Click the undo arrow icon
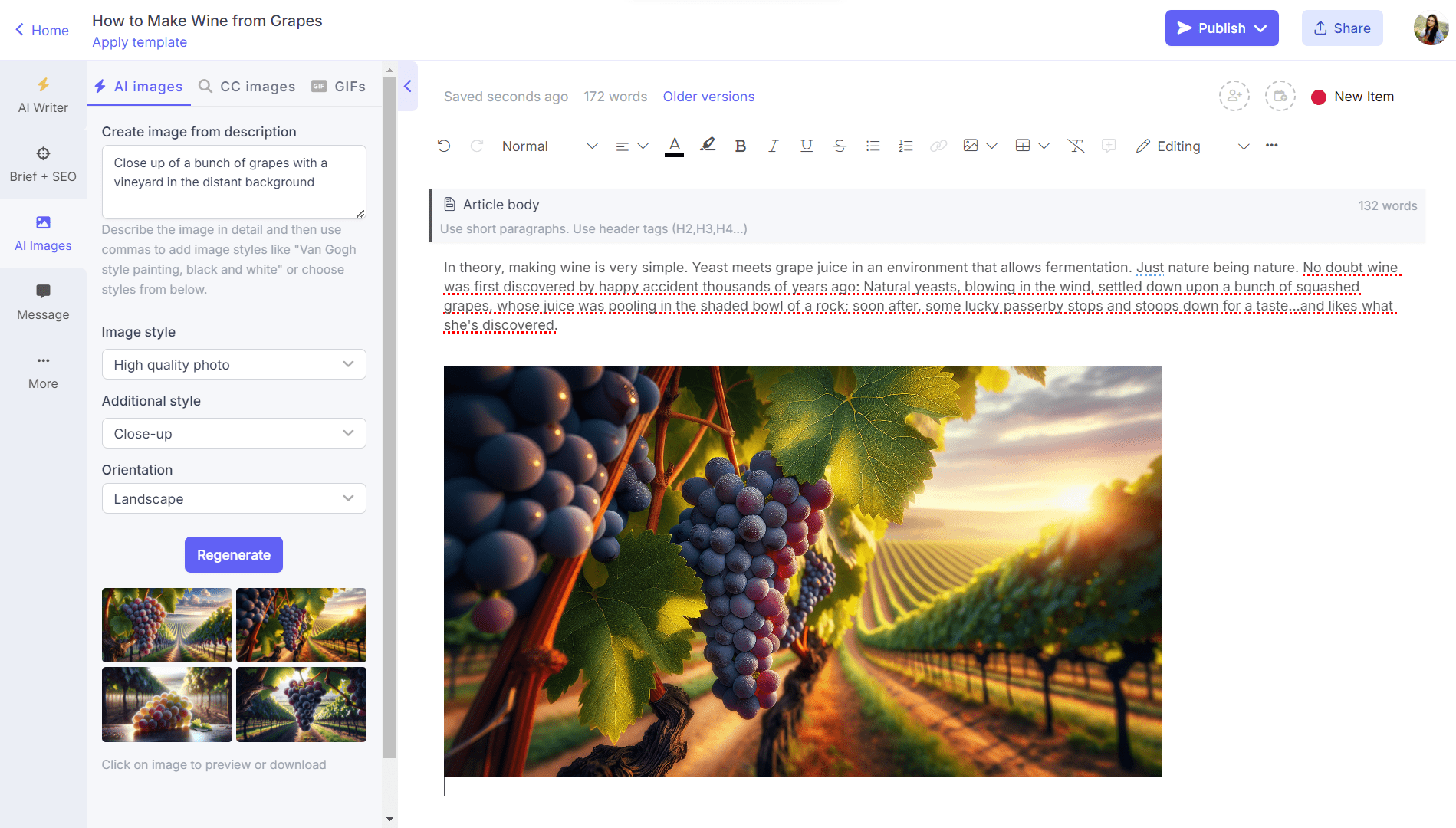Screen dimensions: 1456x828 point(444,146)
